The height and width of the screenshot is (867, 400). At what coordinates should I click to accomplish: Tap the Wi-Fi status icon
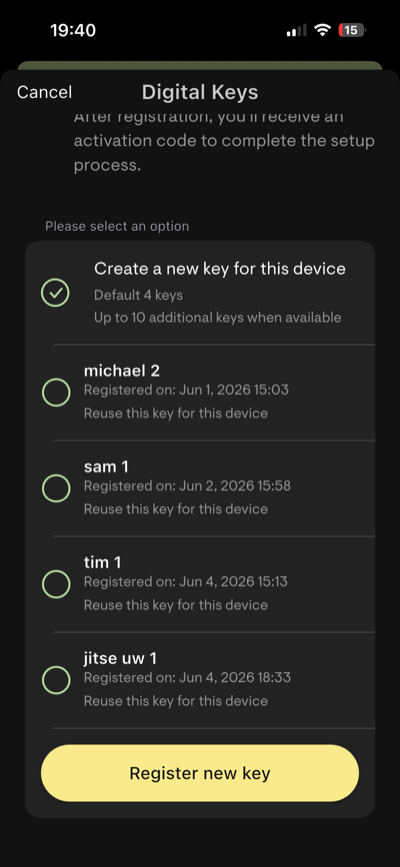322,30
